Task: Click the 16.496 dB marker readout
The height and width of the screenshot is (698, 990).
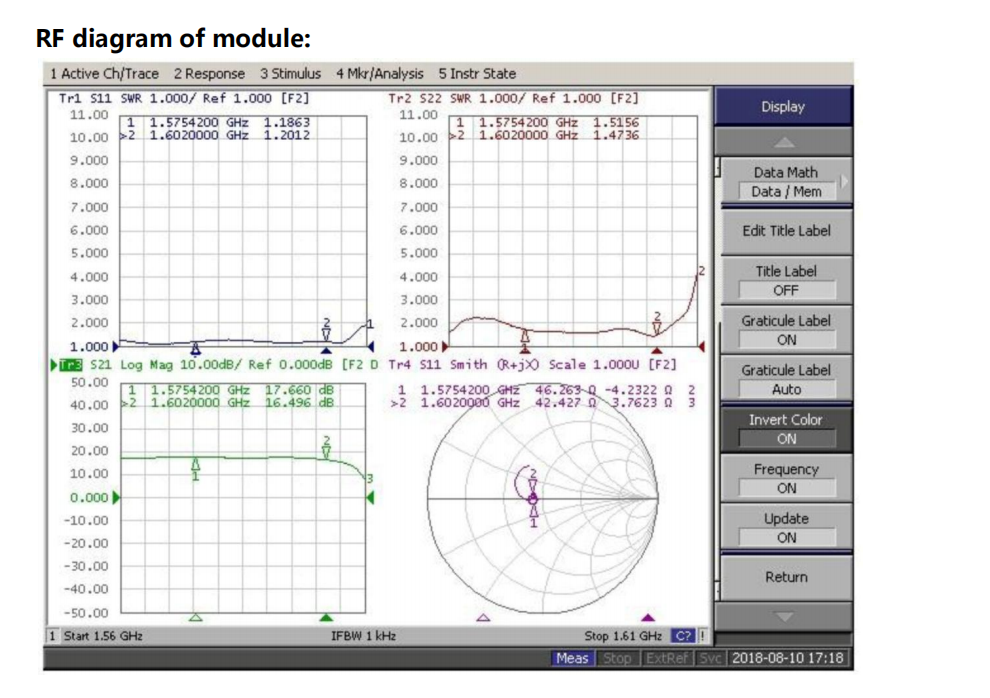Action: (x=299, y=403)
